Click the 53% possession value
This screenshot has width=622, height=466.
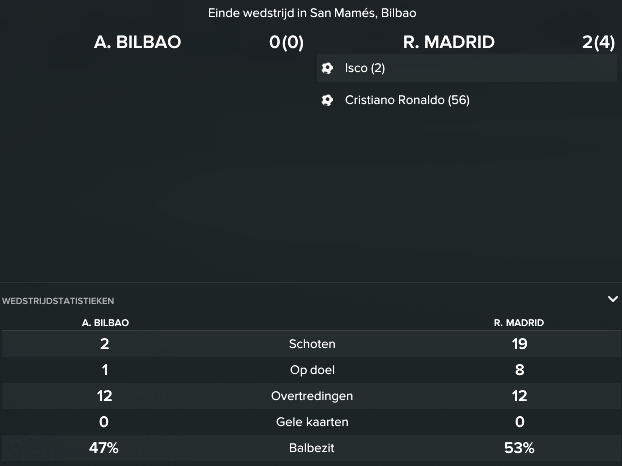(x=519, y=448)
